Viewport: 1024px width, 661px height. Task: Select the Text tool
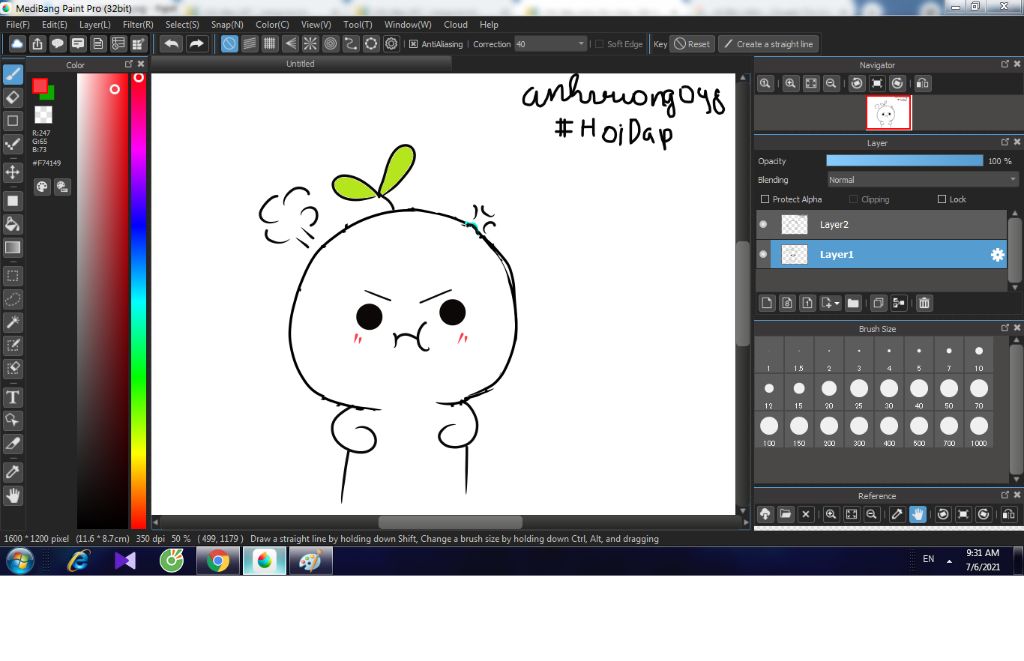point(12,397)
